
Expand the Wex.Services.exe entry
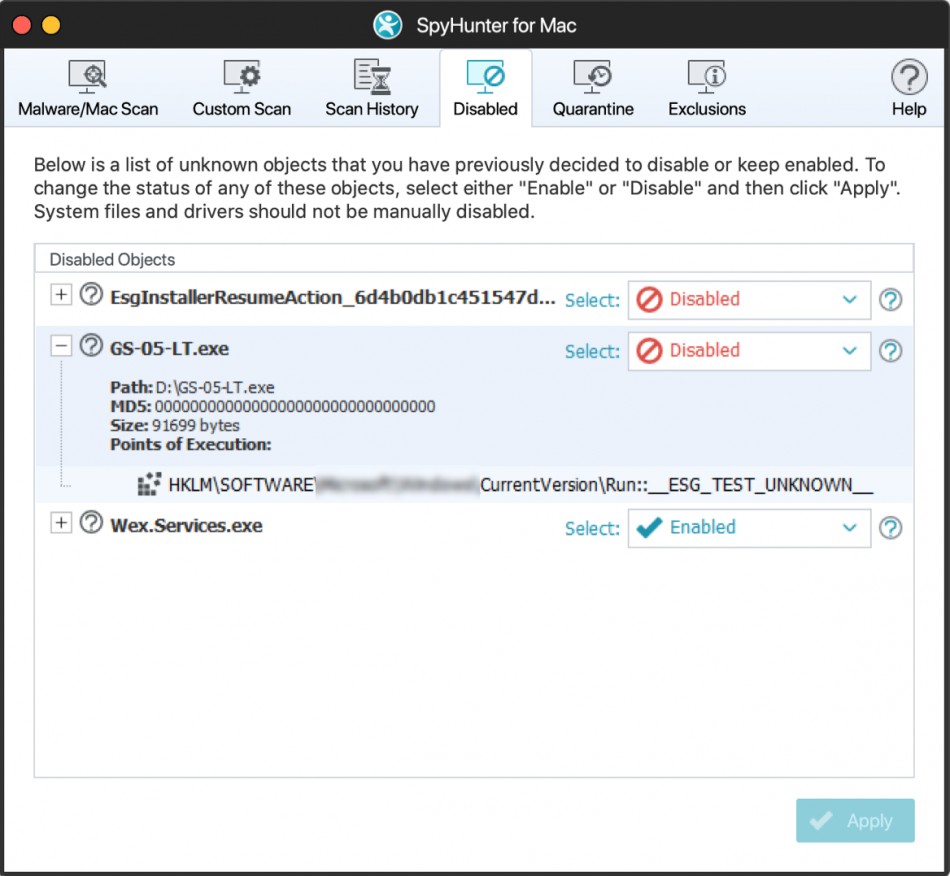[61, 523]
